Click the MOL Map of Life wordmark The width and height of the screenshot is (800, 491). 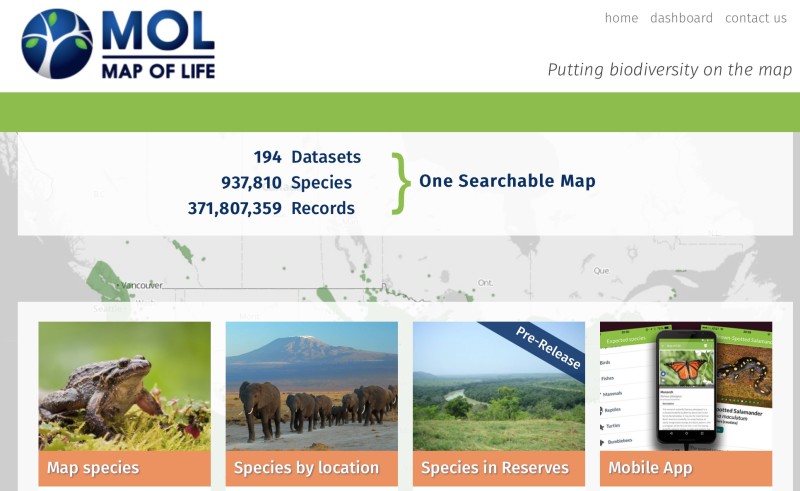click(158, 45)
